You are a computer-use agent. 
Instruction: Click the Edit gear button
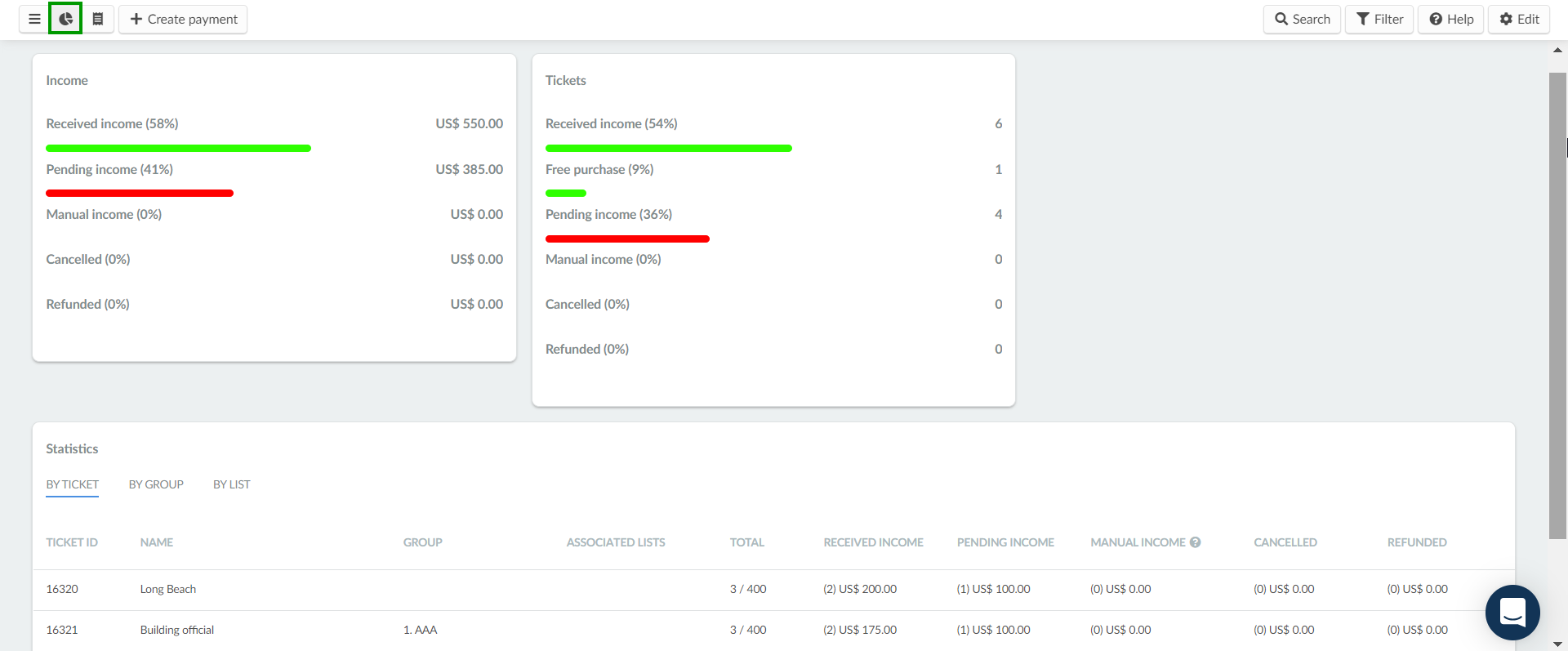coord(1519,19)
